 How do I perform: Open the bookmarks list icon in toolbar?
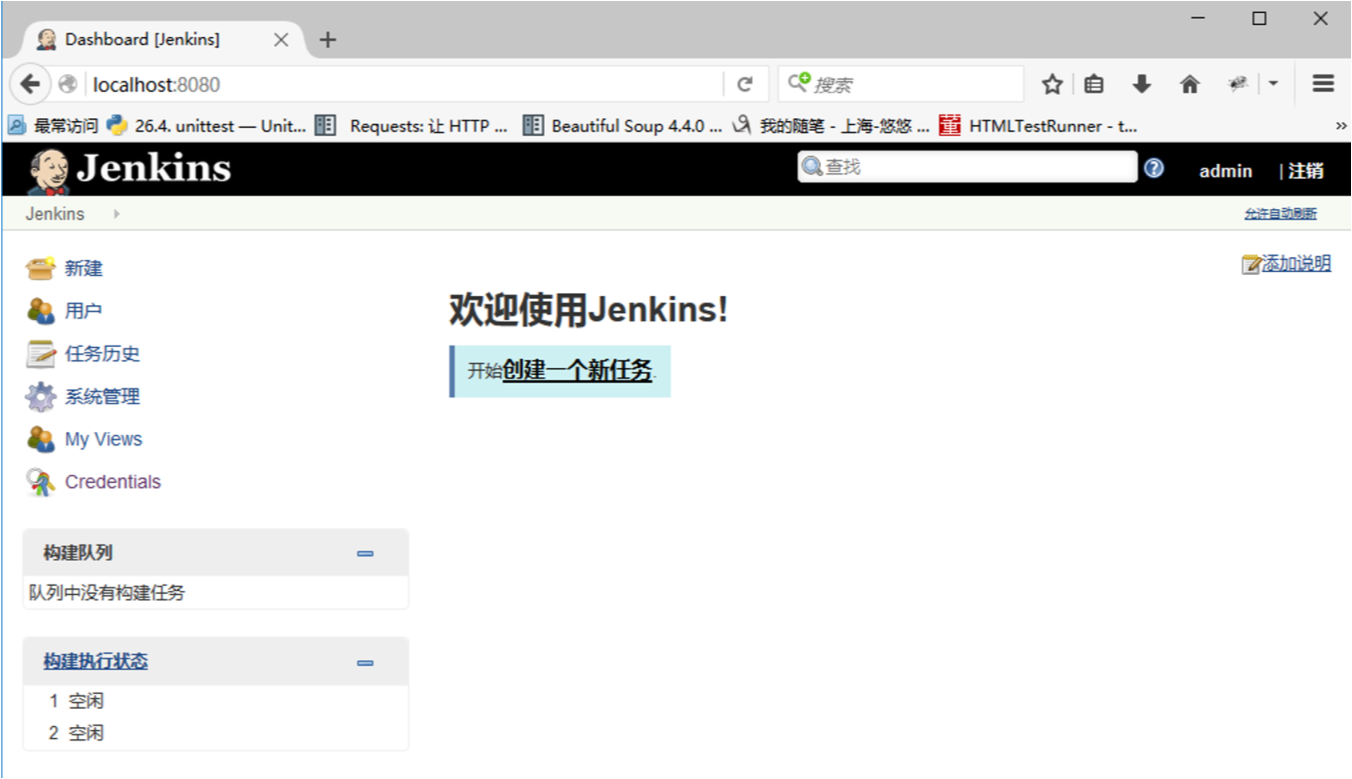click(x=1095, y=85)
